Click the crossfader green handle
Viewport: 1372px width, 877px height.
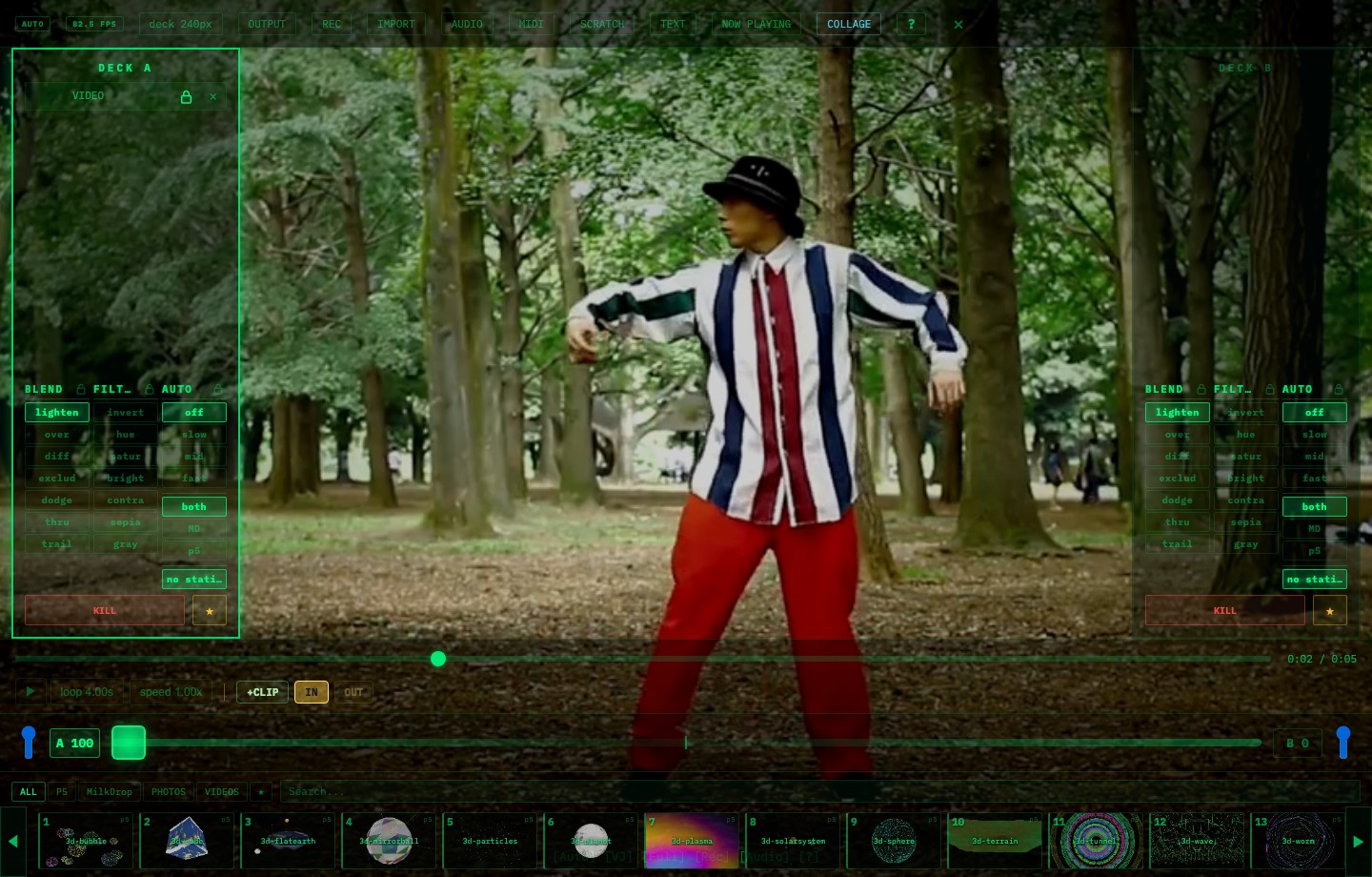pos(129,743)
